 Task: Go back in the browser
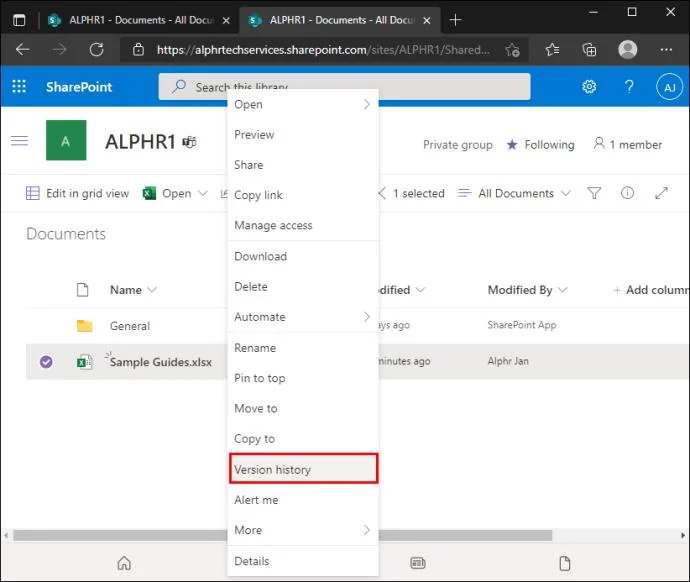point(22,49)
